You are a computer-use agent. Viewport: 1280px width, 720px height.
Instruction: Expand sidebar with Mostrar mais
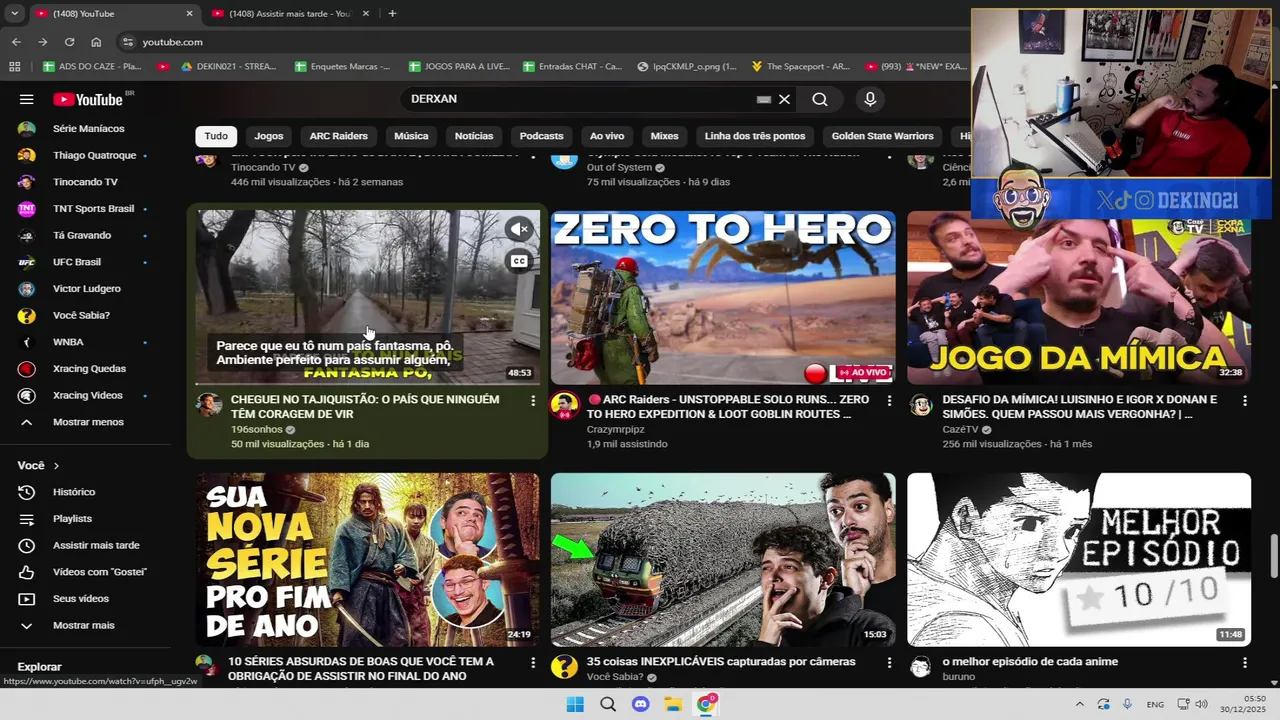click(x=84, y=625)
